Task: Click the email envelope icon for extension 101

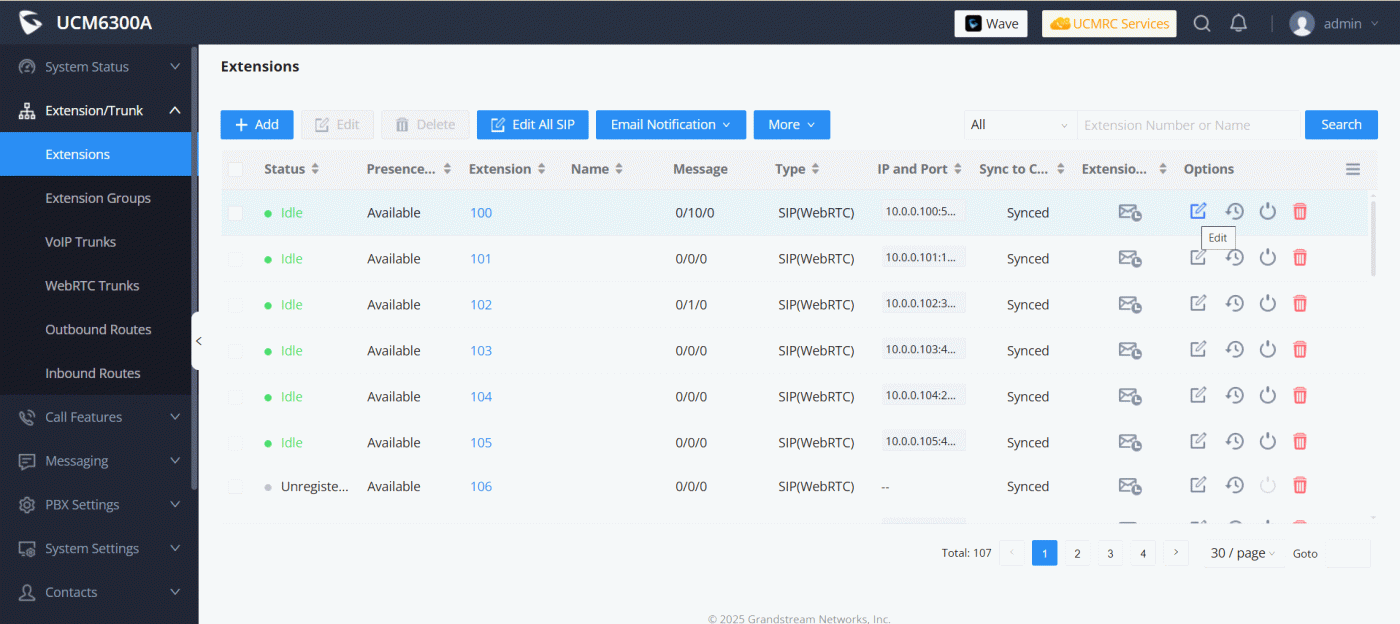Action: (x=1129, y=258)
